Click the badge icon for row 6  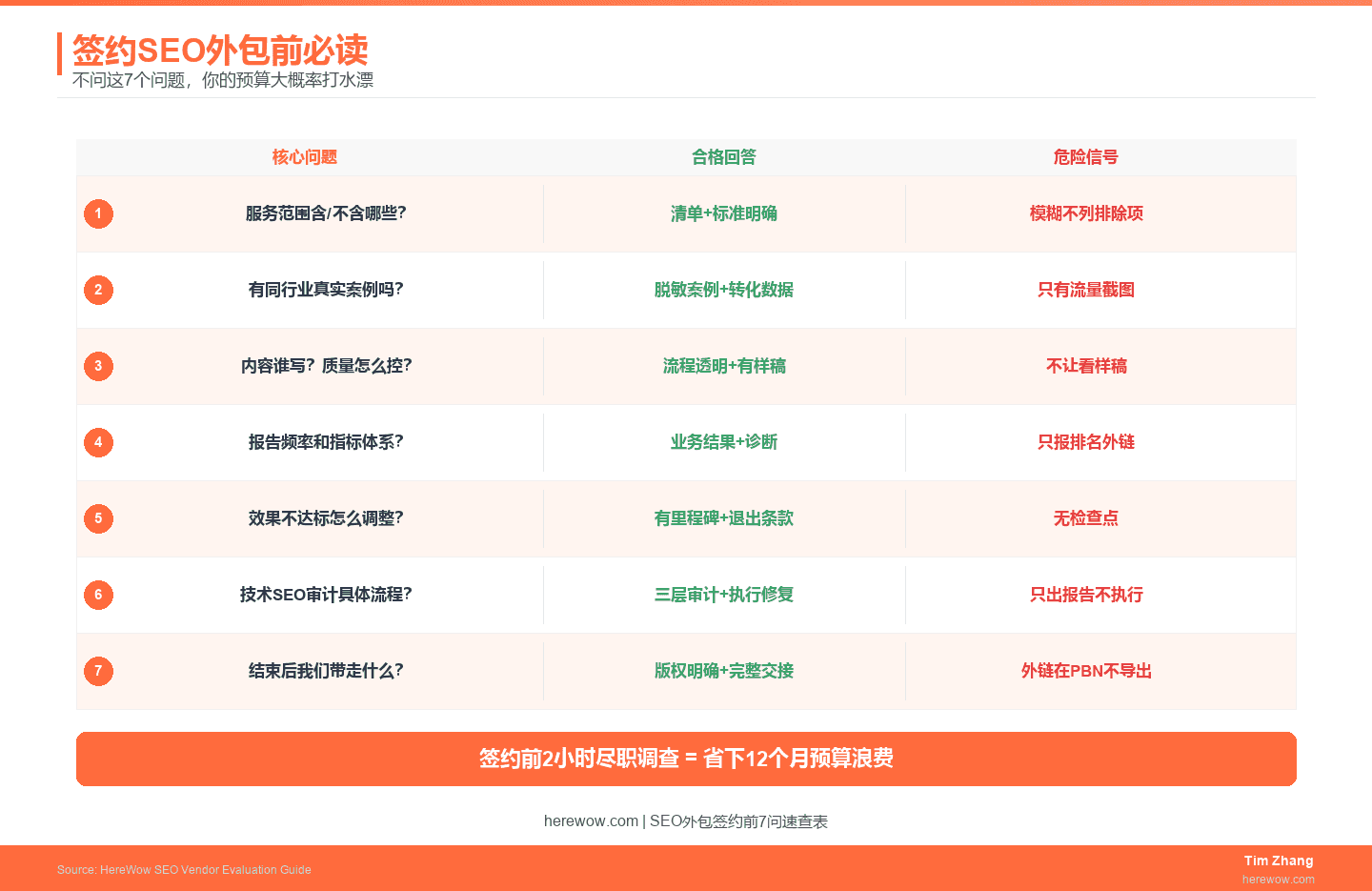pos(98,595)
